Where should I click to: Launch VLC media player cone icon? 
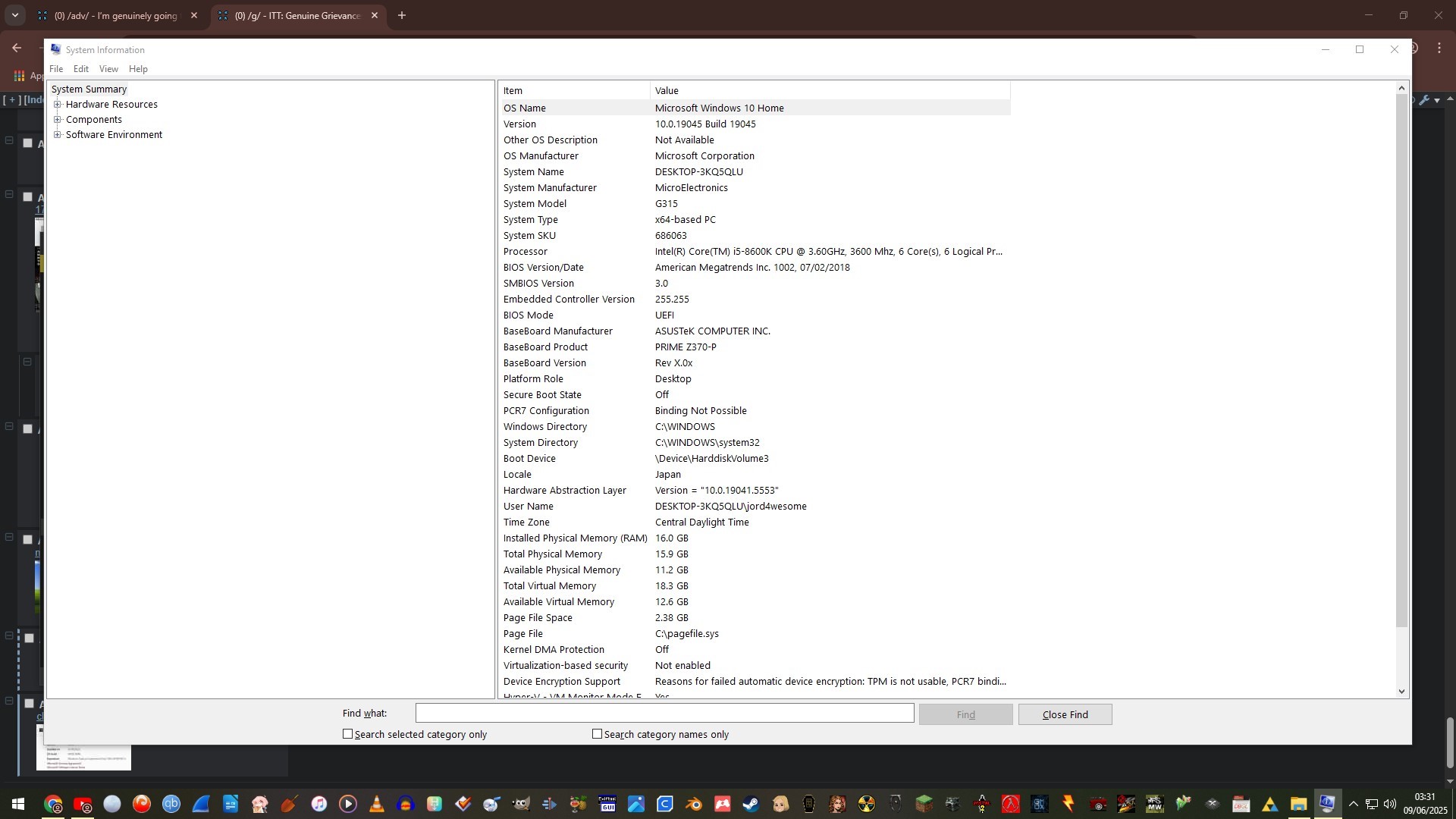pos(376,804)
